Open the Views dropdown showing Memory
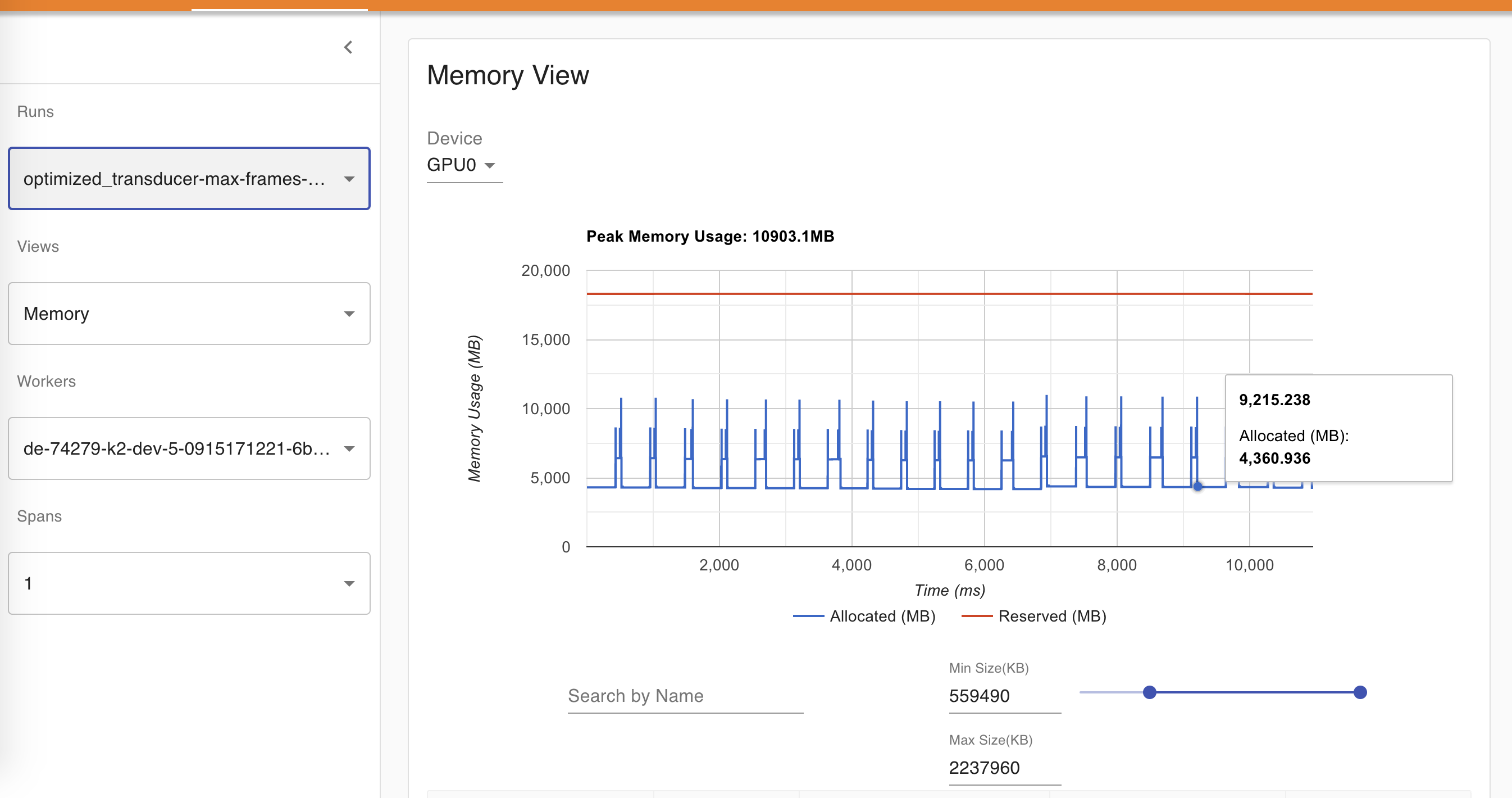1512x798 pixels. (x=176, y=314)
